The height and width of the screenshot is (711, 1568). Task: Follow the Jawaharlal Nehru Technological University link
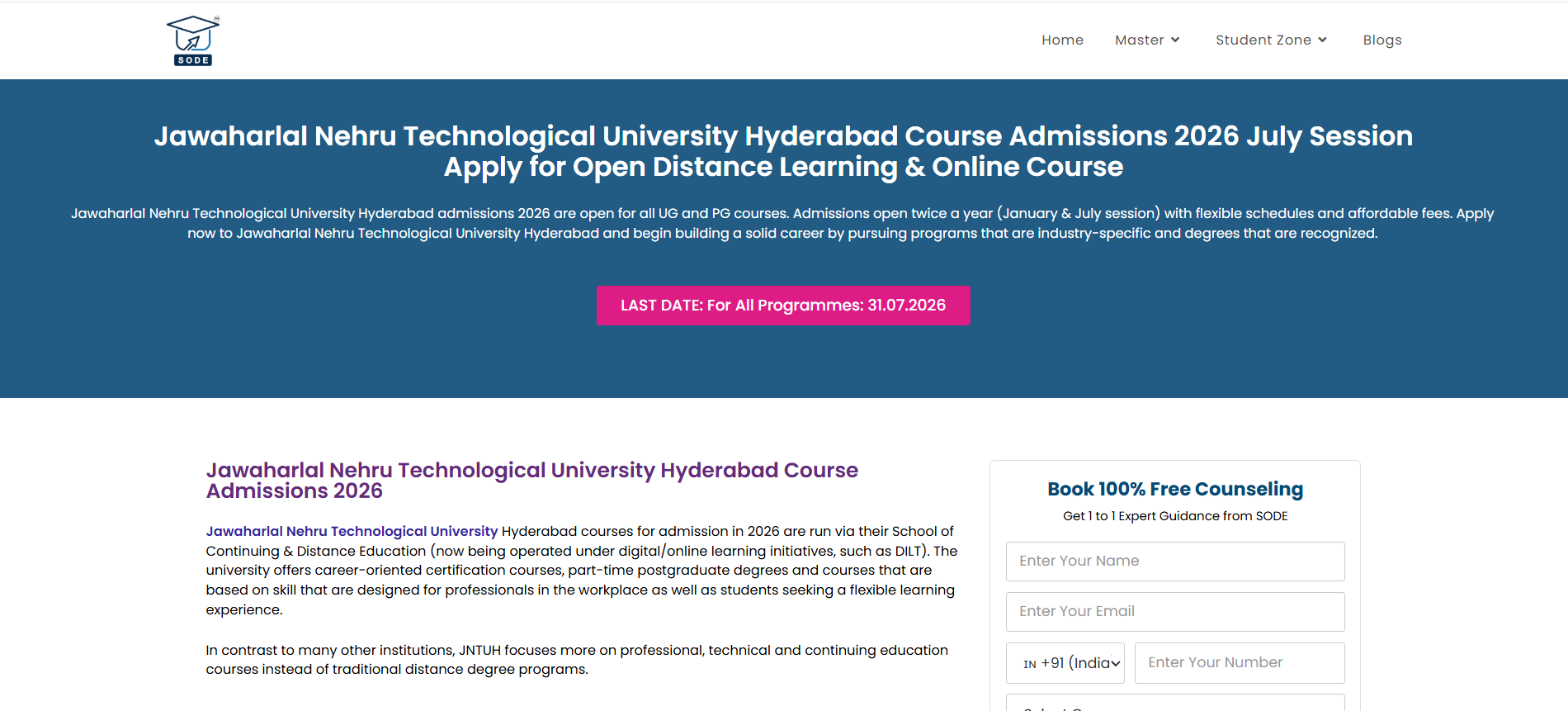coord(352,531)
